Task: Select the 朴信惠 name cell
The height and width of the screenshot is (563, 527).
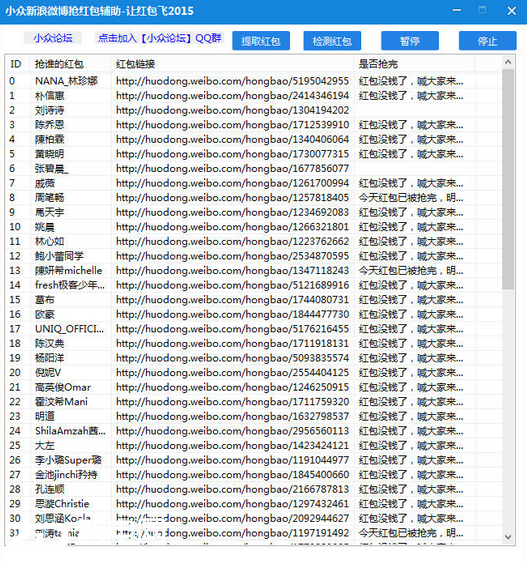Action: click(x=50, y=96)
